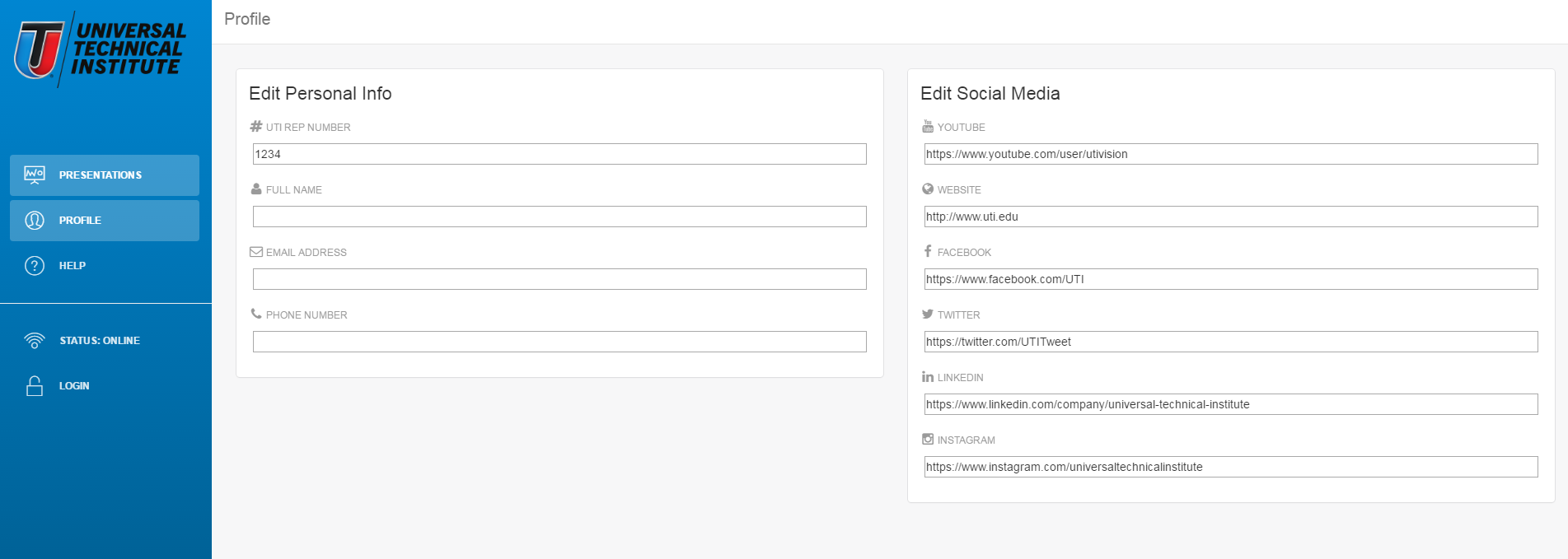This screenshot has width=1568, height=559.
Task: Click the Profile page title
Action: [247, 19]
